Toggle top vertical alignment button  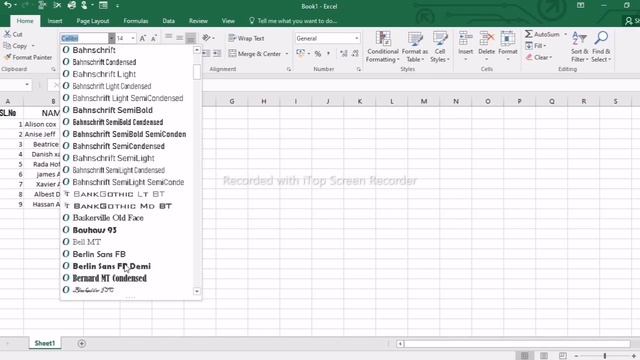(x=169, y=38)
